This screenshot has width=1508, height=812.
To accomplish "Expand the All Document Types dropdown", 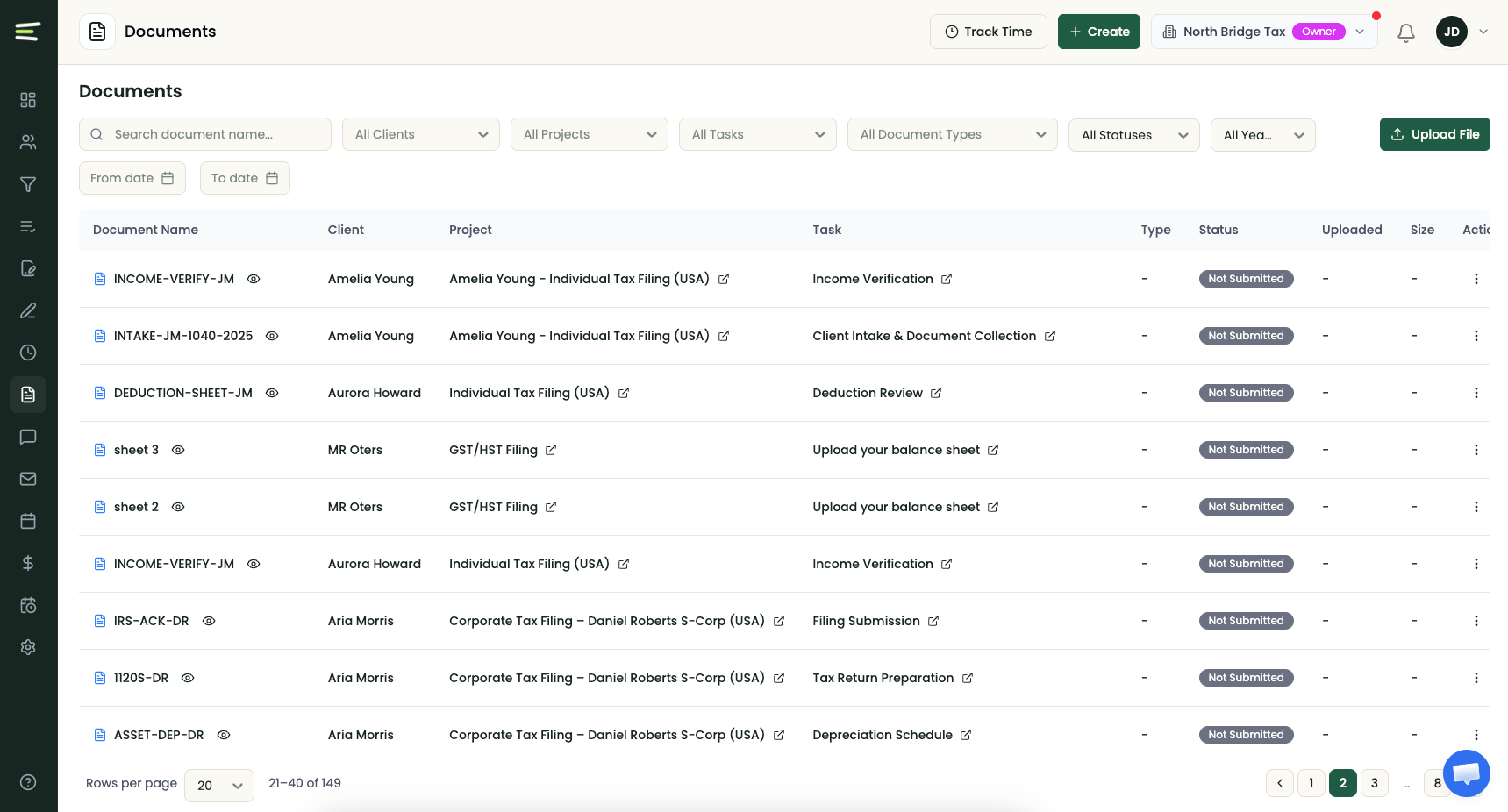I will pos(953,134).
